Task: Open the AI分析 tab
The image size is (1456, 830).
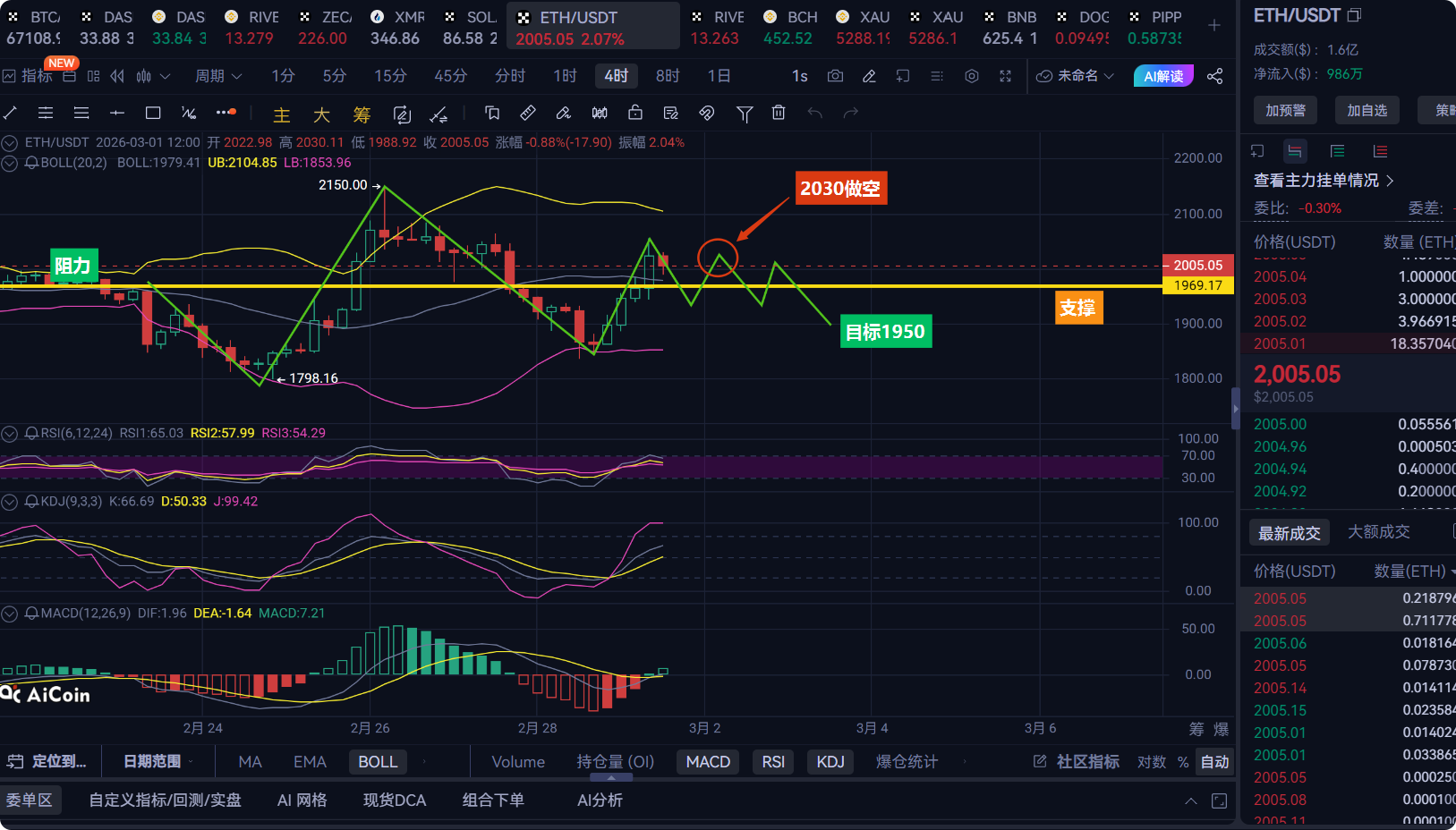Action: click(600, 800)
